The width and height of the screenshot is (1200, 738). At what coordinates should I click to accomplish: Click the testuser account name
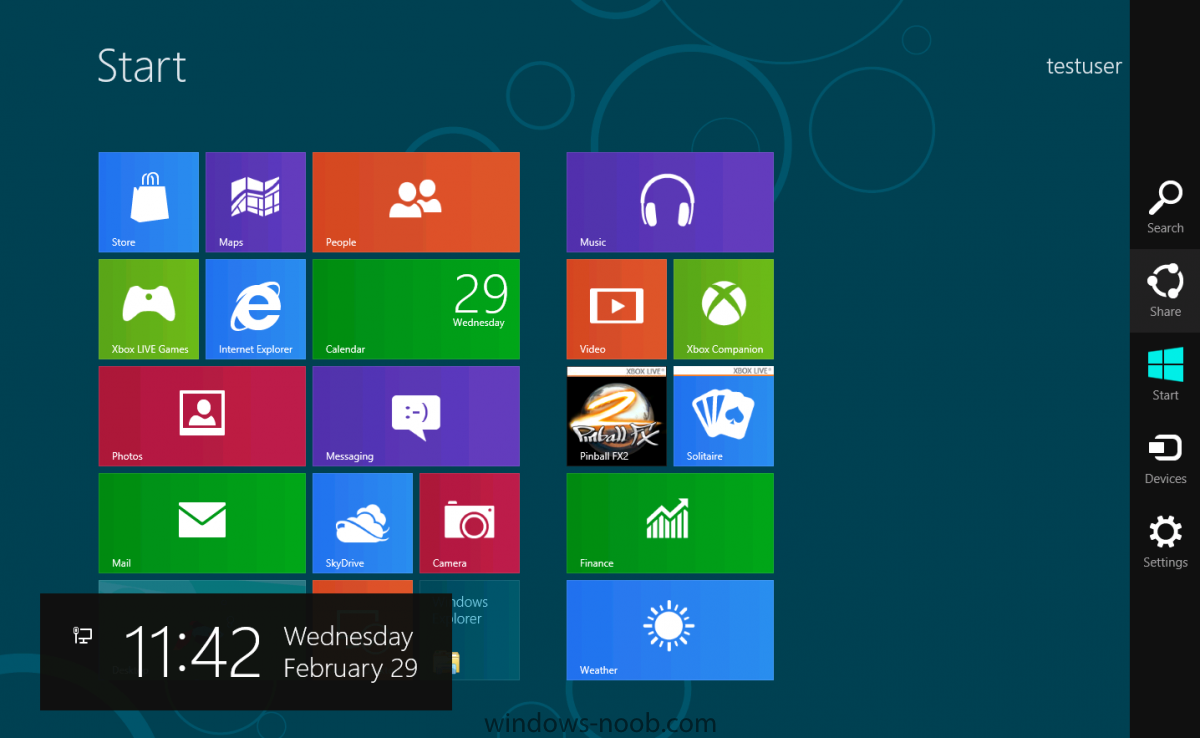coord(1084,66)
